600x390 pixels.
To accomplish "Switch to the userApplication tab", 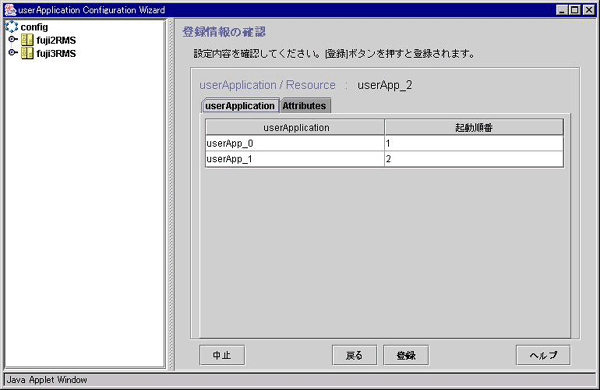I will click(240, 106).
